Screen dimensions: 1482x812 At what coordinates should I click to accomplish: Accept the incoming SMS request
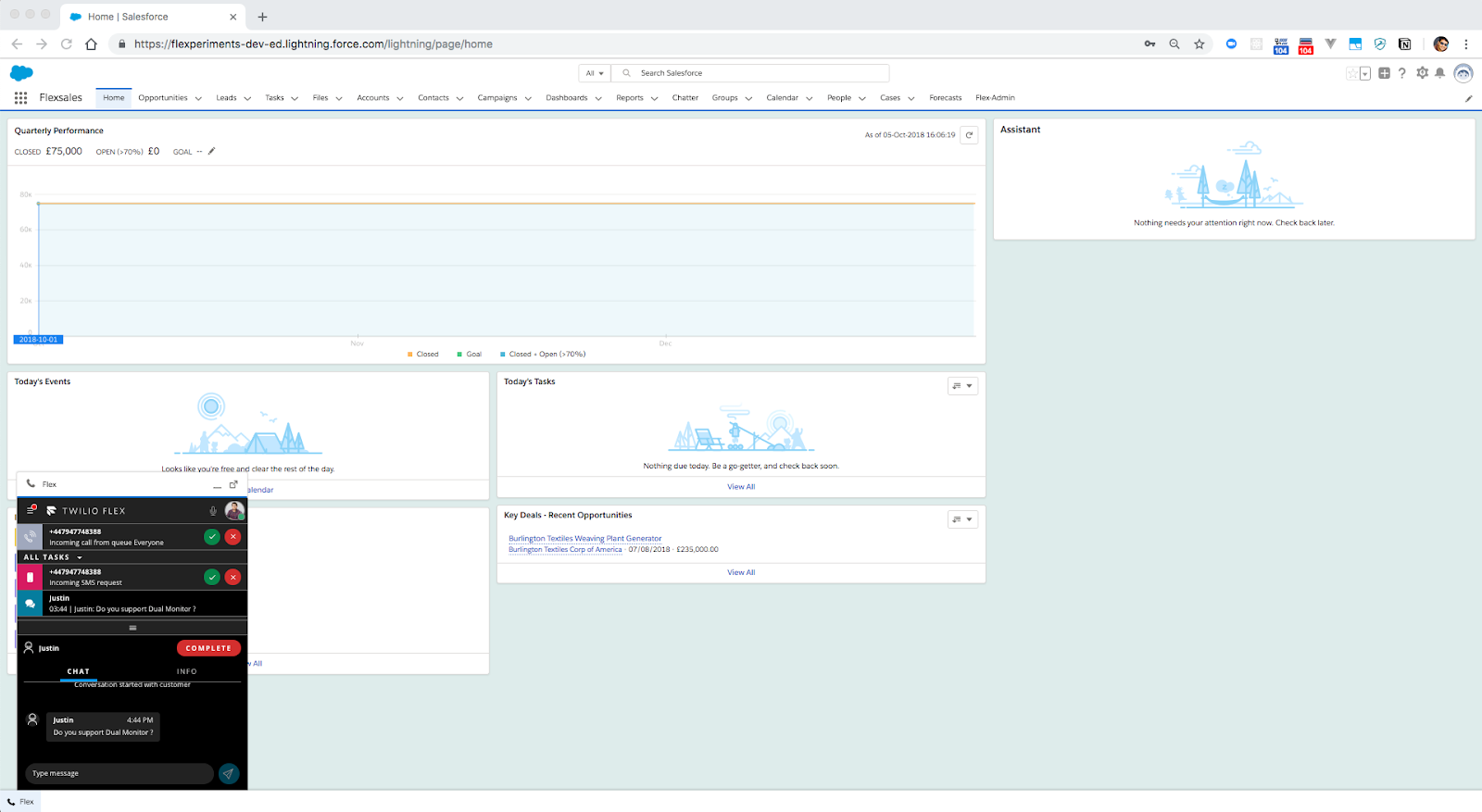(x=212, y=577)
